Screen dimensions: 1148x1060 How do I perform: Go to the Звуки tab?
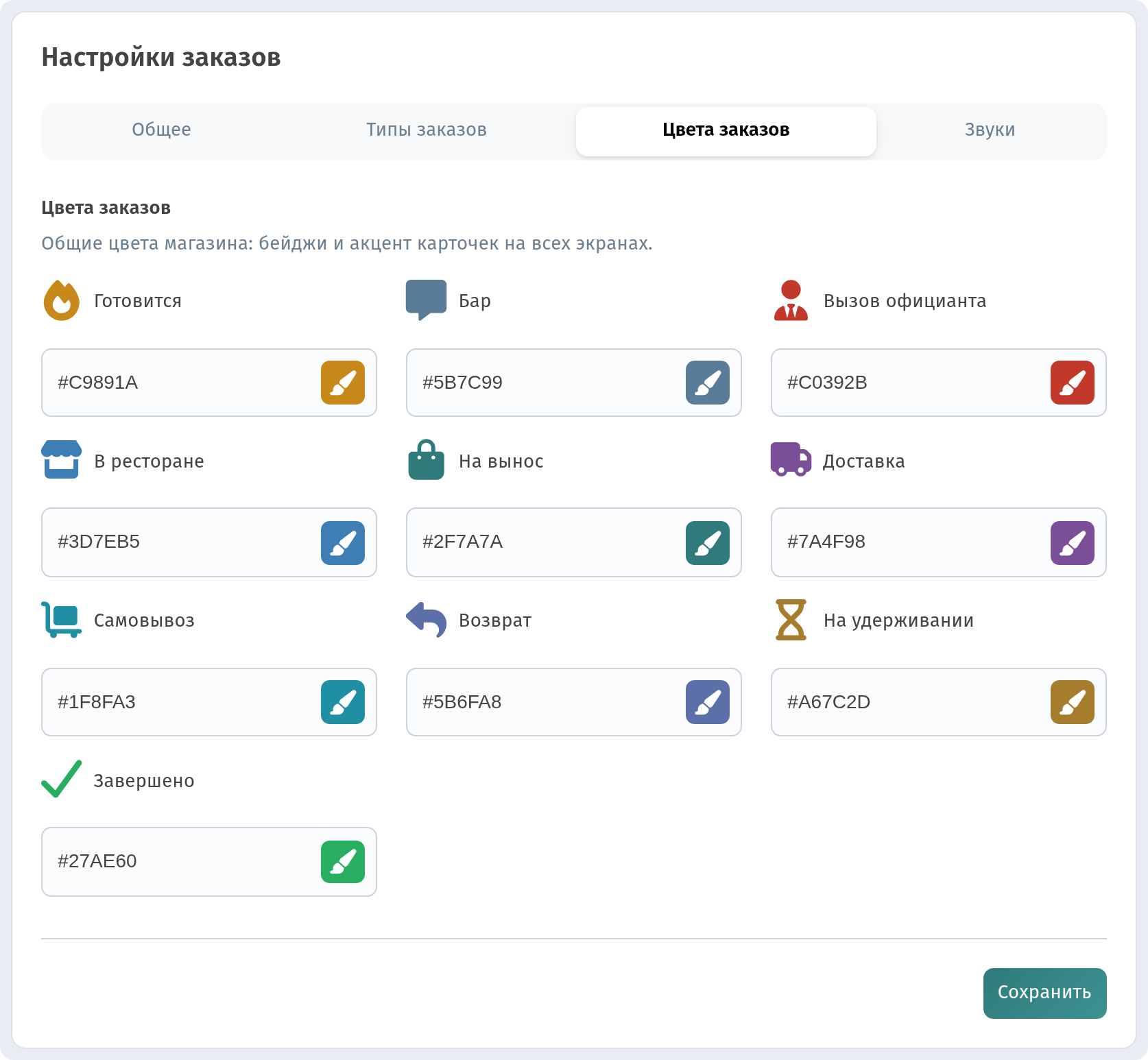coord(990,130)
